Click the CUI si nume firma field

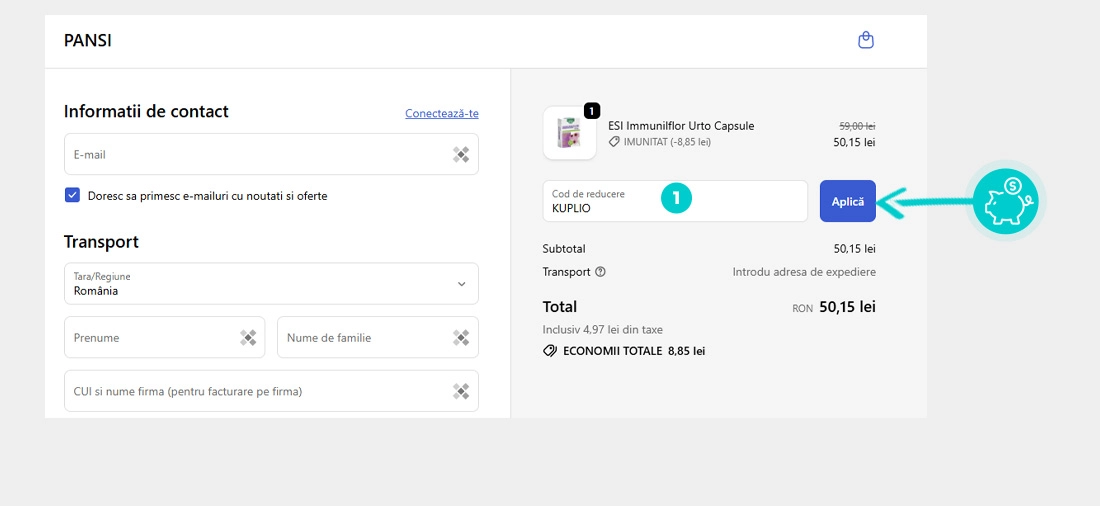(x=255, y=391)
